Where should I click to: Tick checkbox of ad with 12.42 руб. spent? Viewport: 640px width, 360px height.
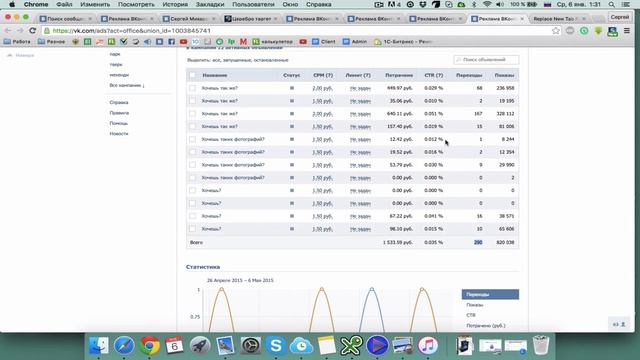pyautogui.click(x=192, y=139)
